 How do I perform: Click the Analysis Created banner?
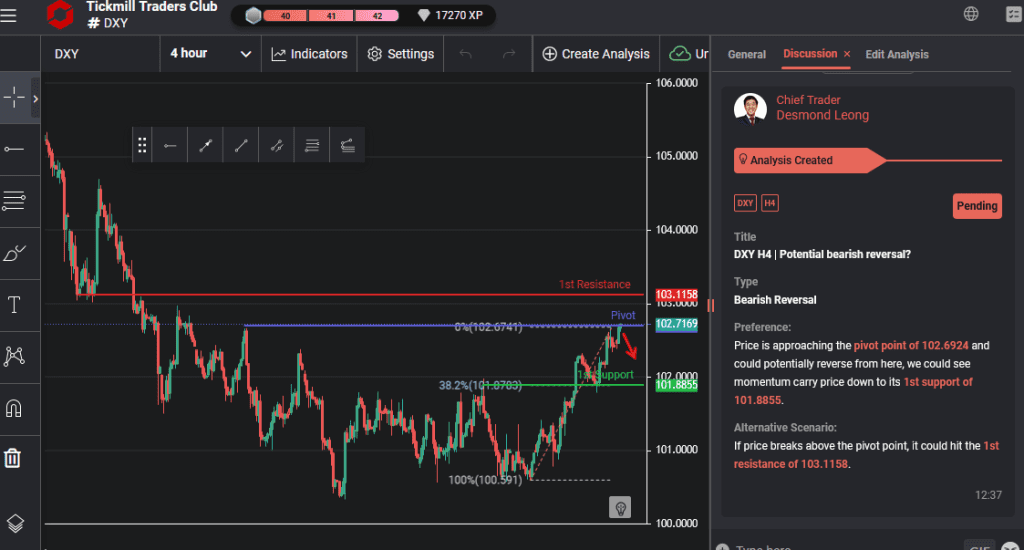(x=808, y=160)
